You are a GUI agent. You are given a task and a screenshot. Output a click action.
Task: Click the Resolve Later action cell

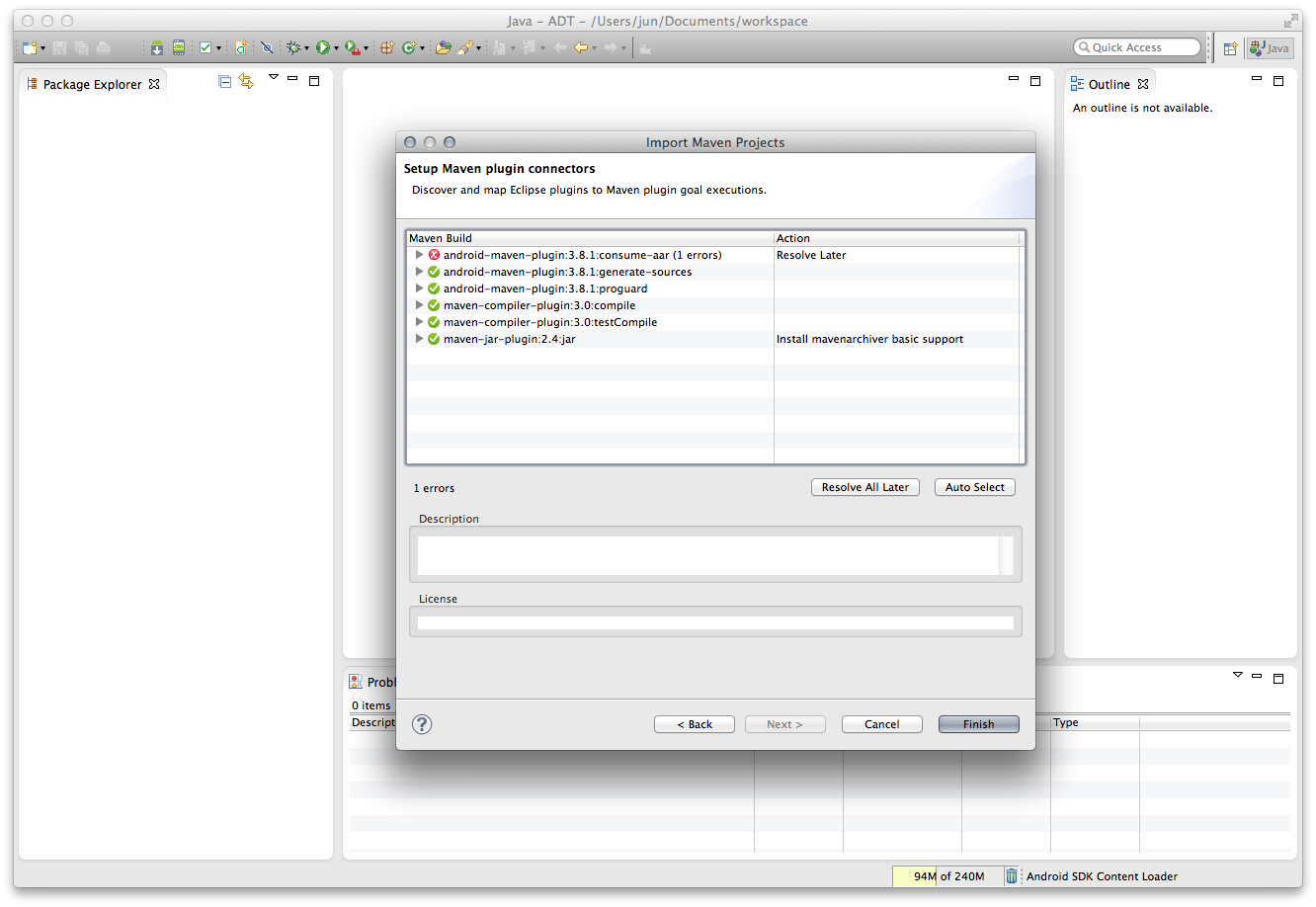click(x=897, y=255)
